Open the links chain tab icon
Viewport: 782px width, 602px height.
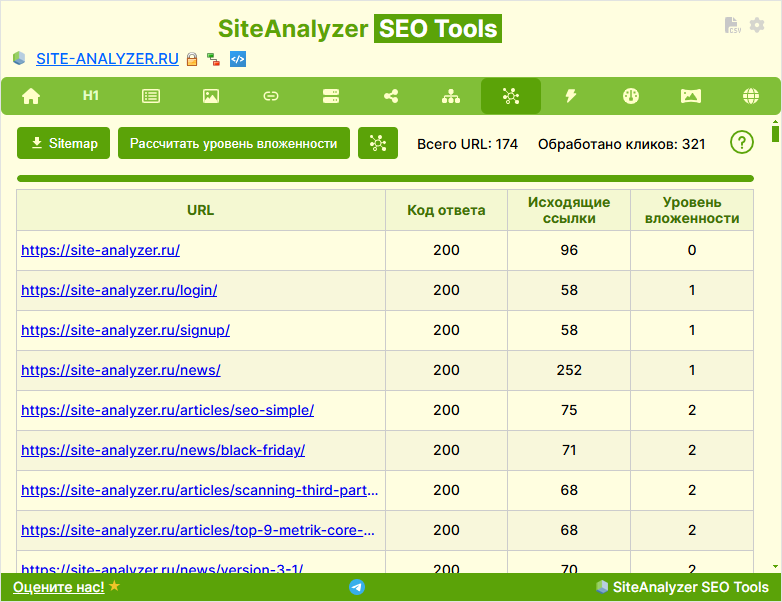point(271,96)
